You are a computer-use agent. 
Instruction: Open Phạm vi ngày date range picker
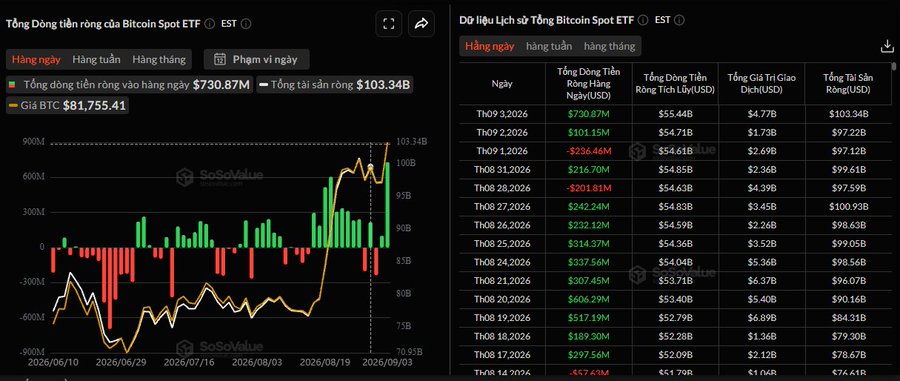257,59
